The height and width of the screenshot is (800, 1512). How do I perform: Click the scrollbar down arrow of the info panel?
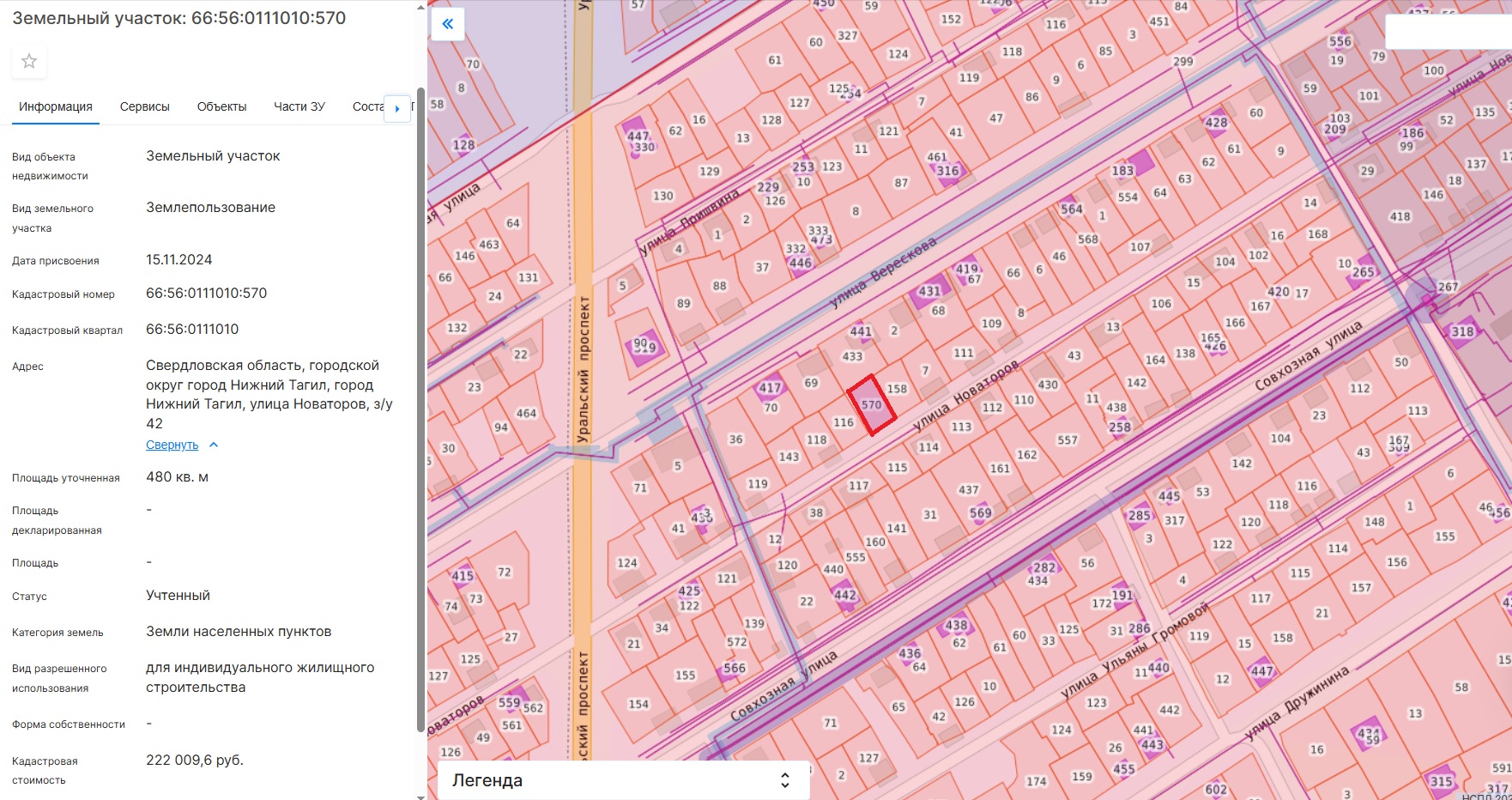point(420,795)
